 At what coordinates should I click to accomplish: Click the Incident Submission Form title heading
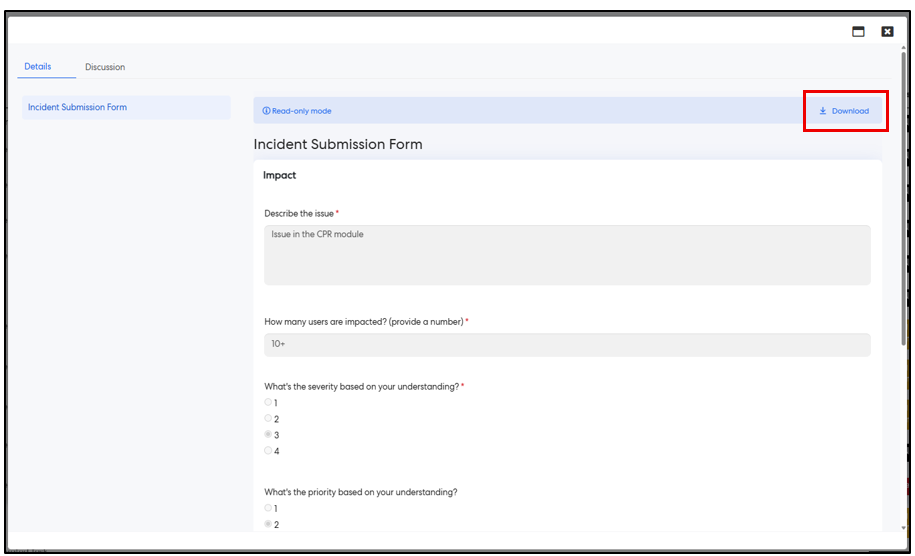click(338, 145)
